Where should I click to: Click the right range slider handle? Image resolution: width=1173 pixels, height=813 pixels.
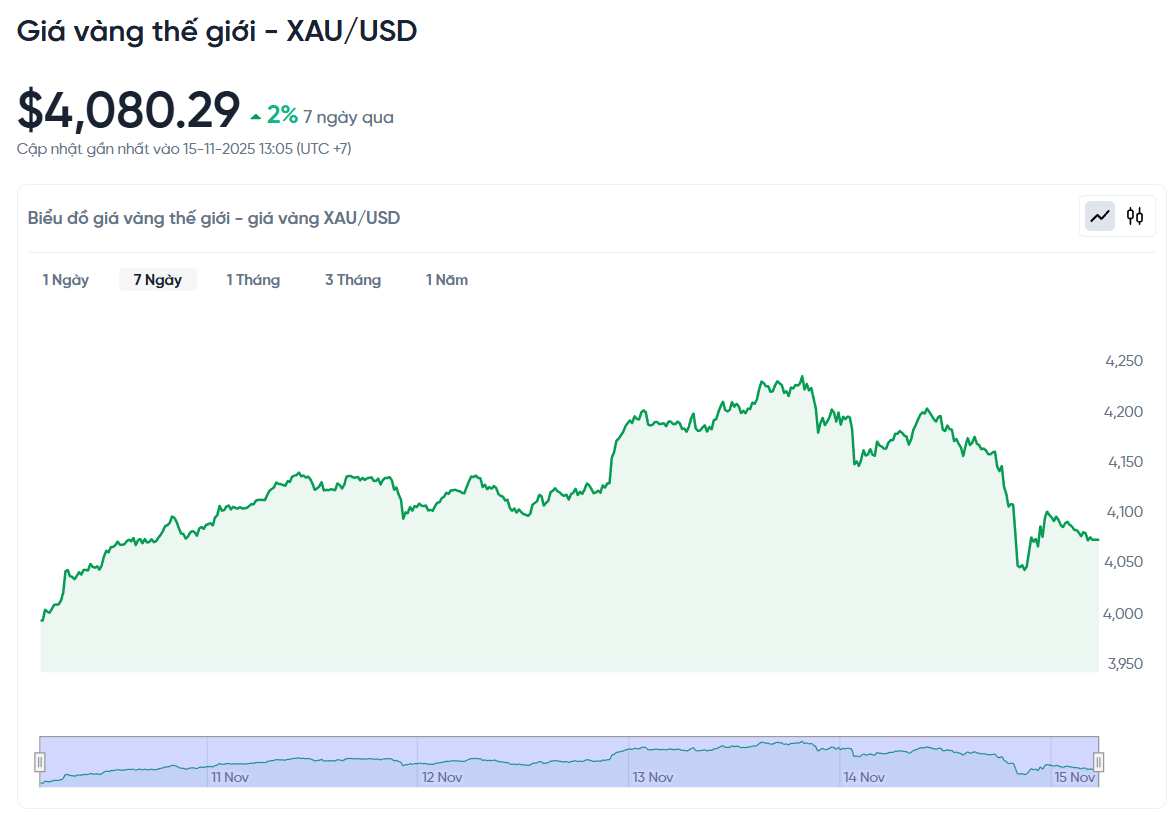pos(1100,760)
